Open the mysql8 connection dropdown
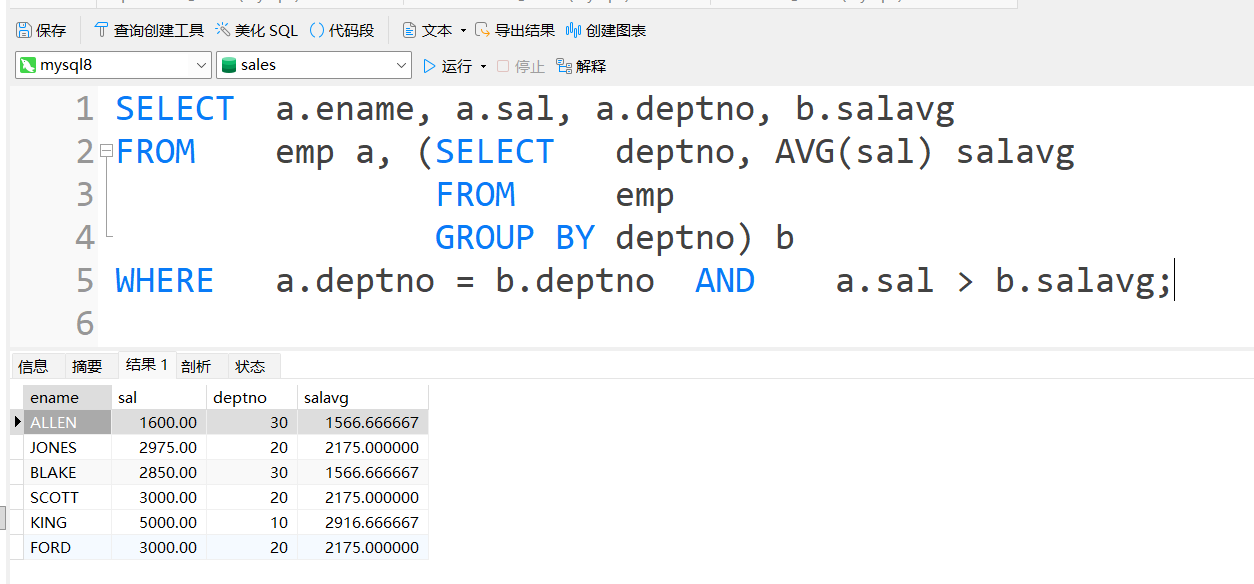 click(x=113, y=65)
